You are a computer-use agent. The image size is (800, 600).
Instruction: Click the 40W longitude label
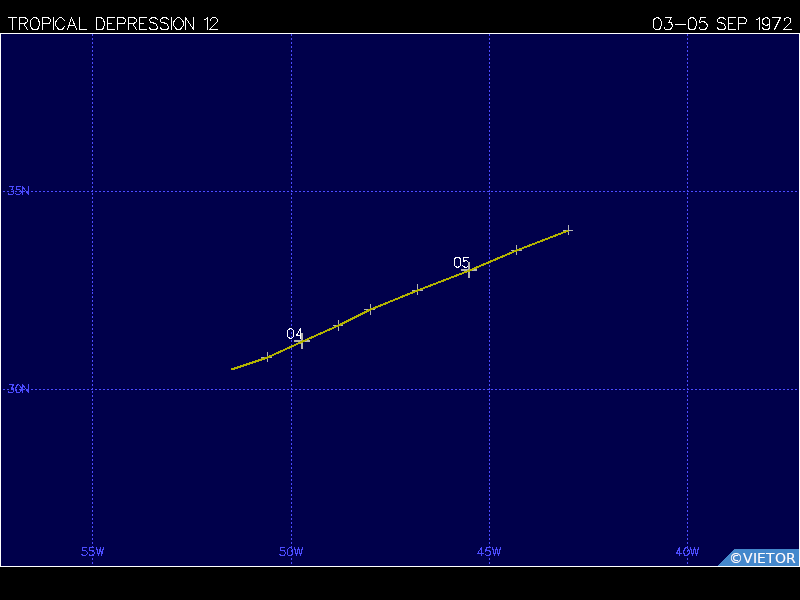[687, 552]
